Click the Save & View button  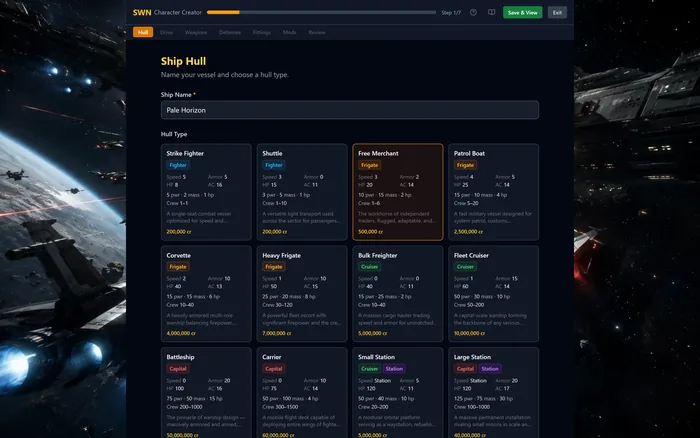522,13
